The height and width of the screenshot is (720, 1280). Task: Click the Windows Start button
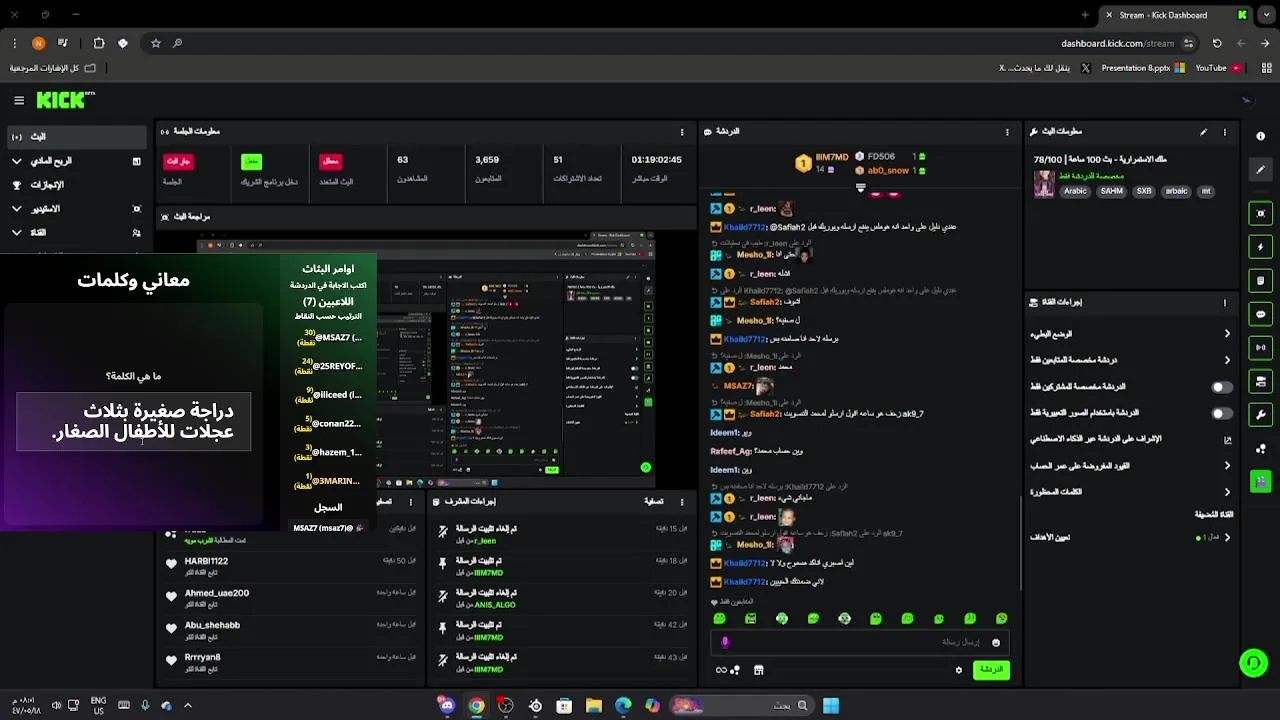(x=831, y=706)
